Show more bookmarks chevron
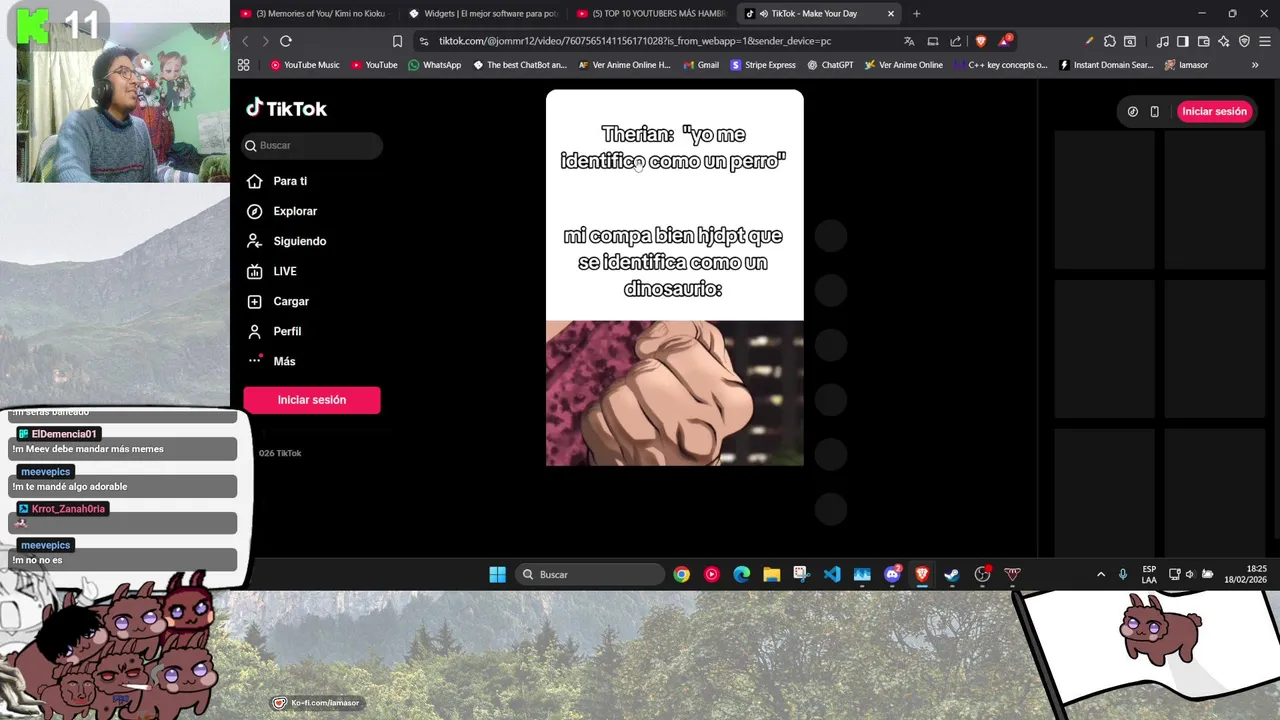 click(1255, 65)
